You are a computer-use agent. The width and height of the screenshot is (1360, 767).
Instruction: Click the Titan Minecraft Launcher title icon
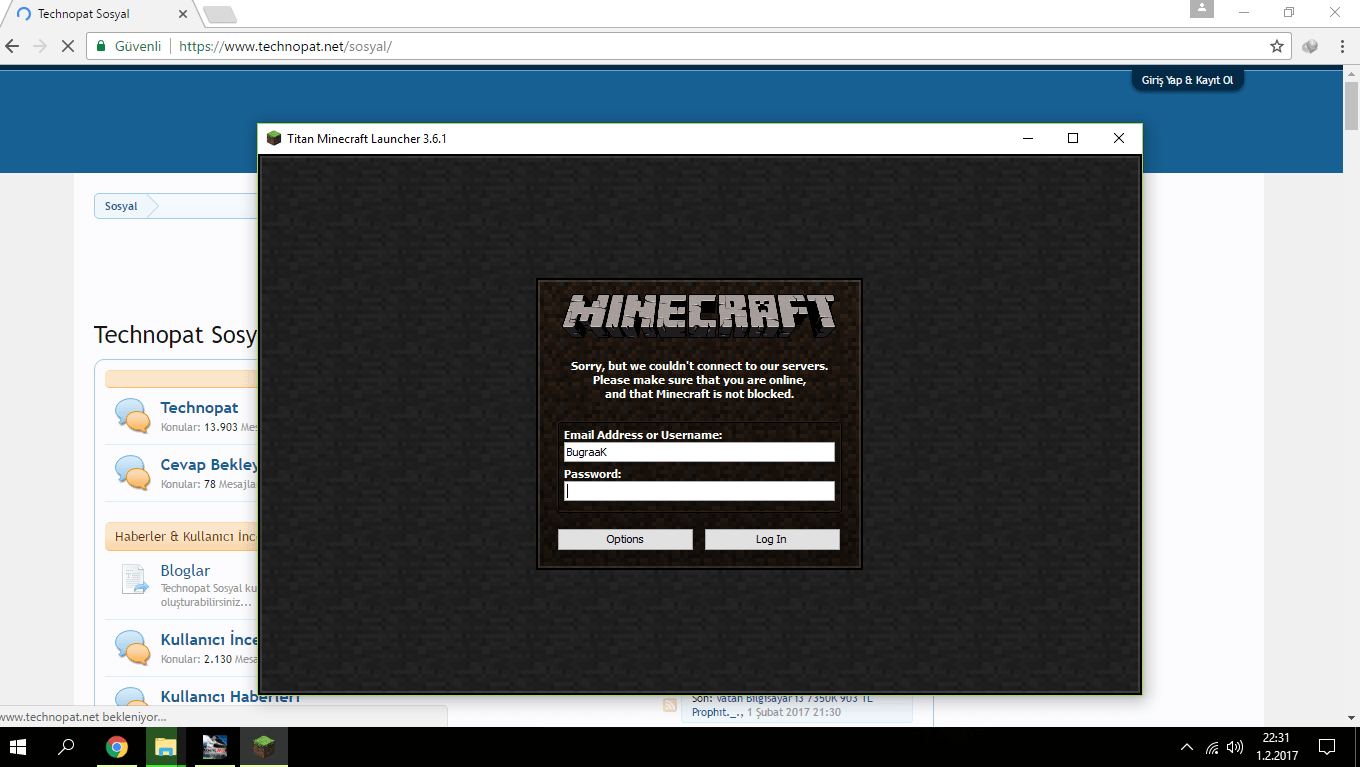coord(273,138)
